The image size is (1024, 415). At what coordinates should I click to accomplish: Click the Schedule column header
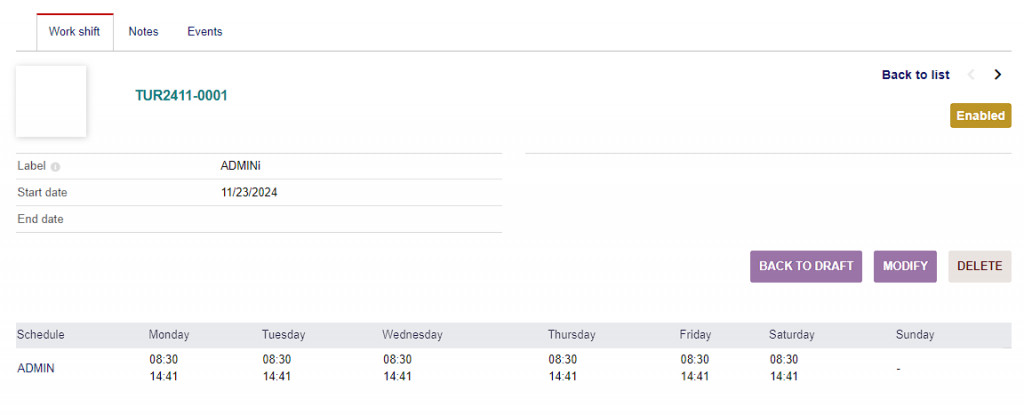tap(41, 335)
